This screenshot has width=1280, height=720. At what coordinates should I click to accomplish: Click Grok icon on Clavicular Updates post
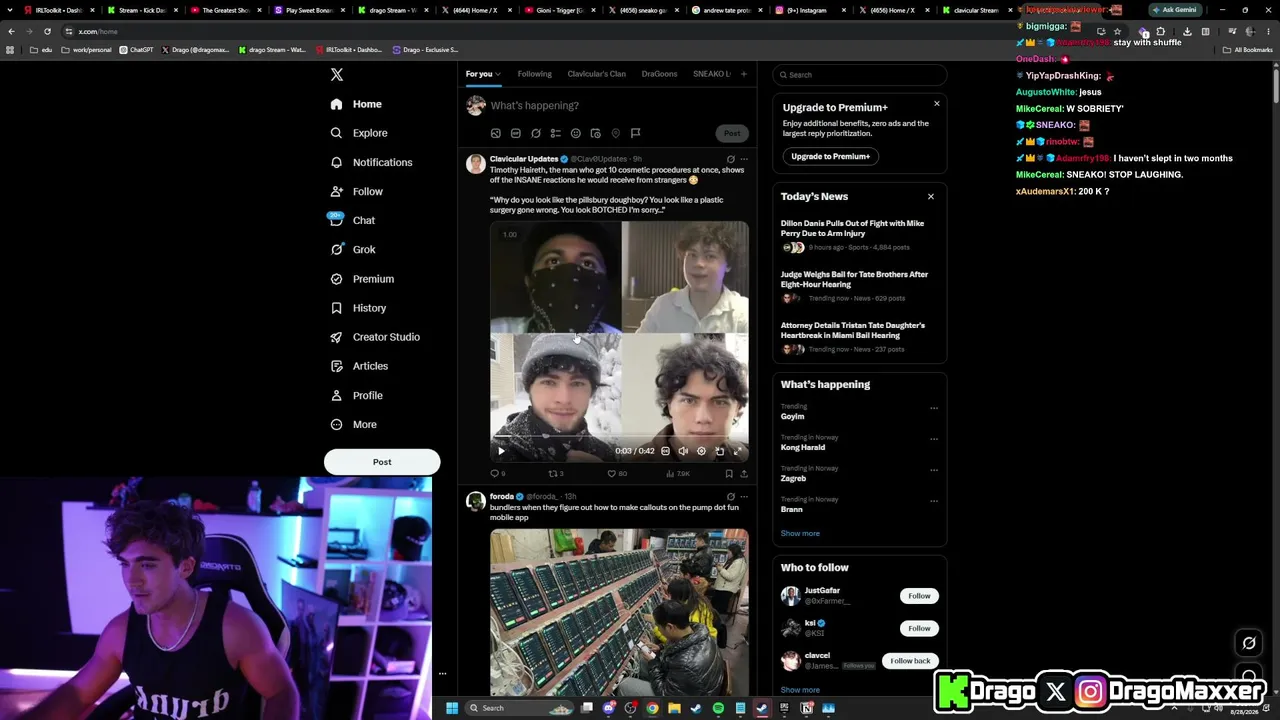click(x=730, y=159)
